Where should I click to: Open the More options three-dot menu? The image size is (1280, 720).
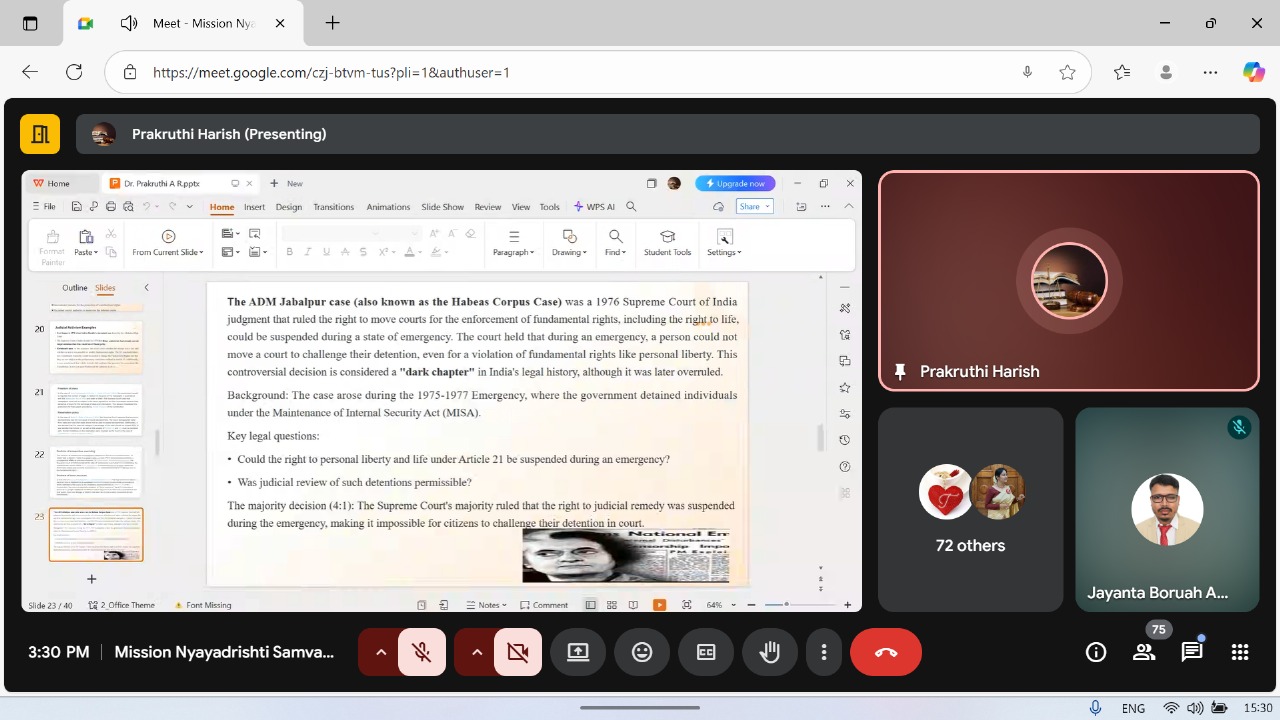824,652
